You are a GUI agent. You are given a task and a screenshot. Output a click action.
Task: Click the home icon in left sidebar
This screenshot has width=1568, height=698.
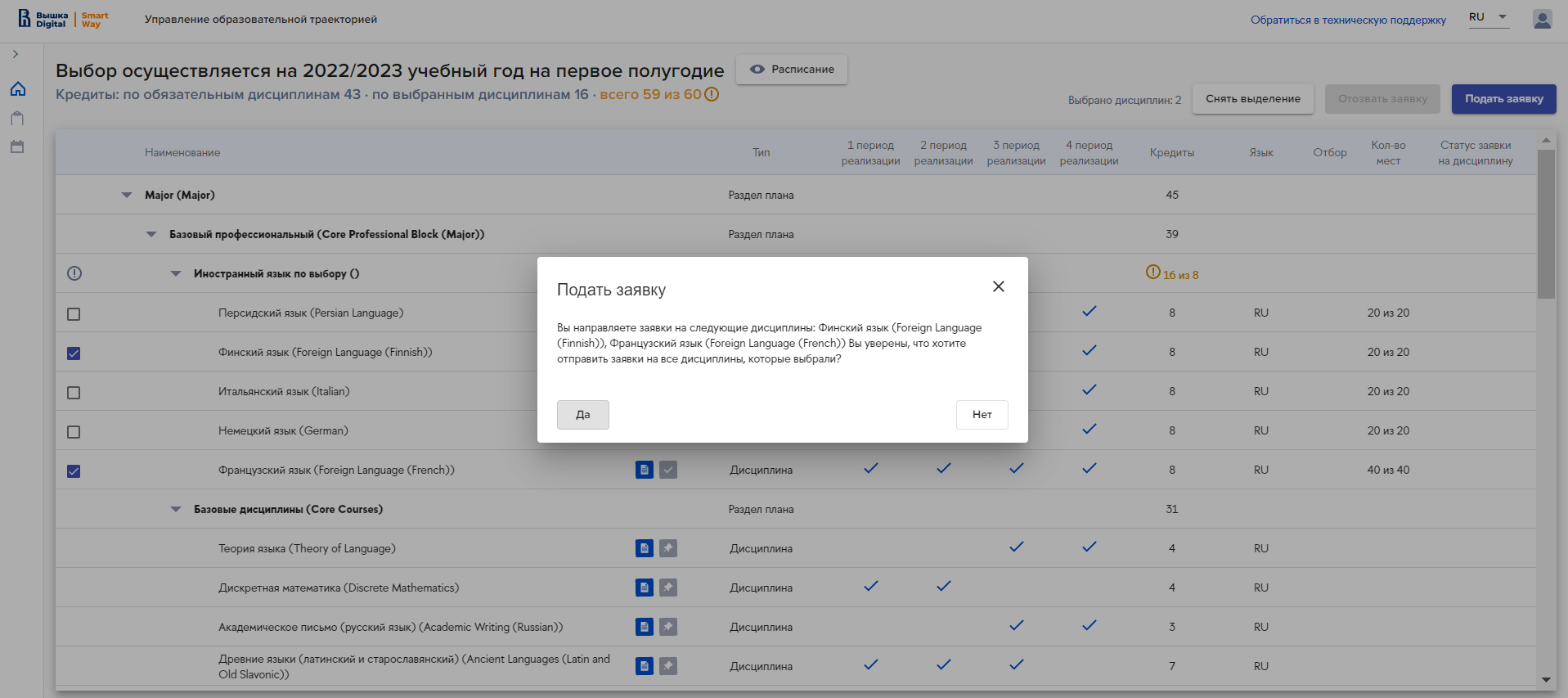(18, 88)
